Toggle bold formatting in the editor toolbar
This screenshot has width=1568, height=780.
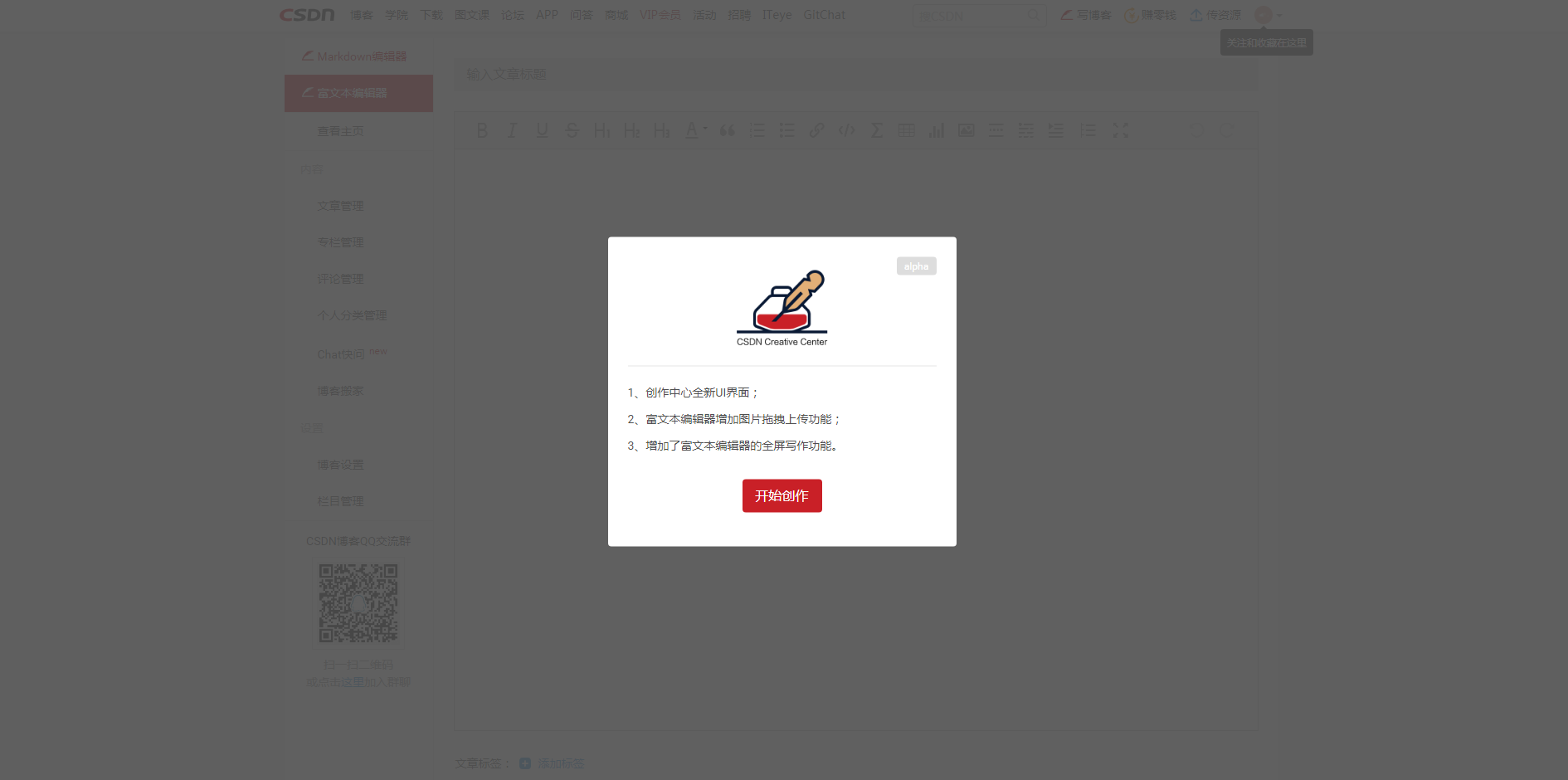coord(482,130)
